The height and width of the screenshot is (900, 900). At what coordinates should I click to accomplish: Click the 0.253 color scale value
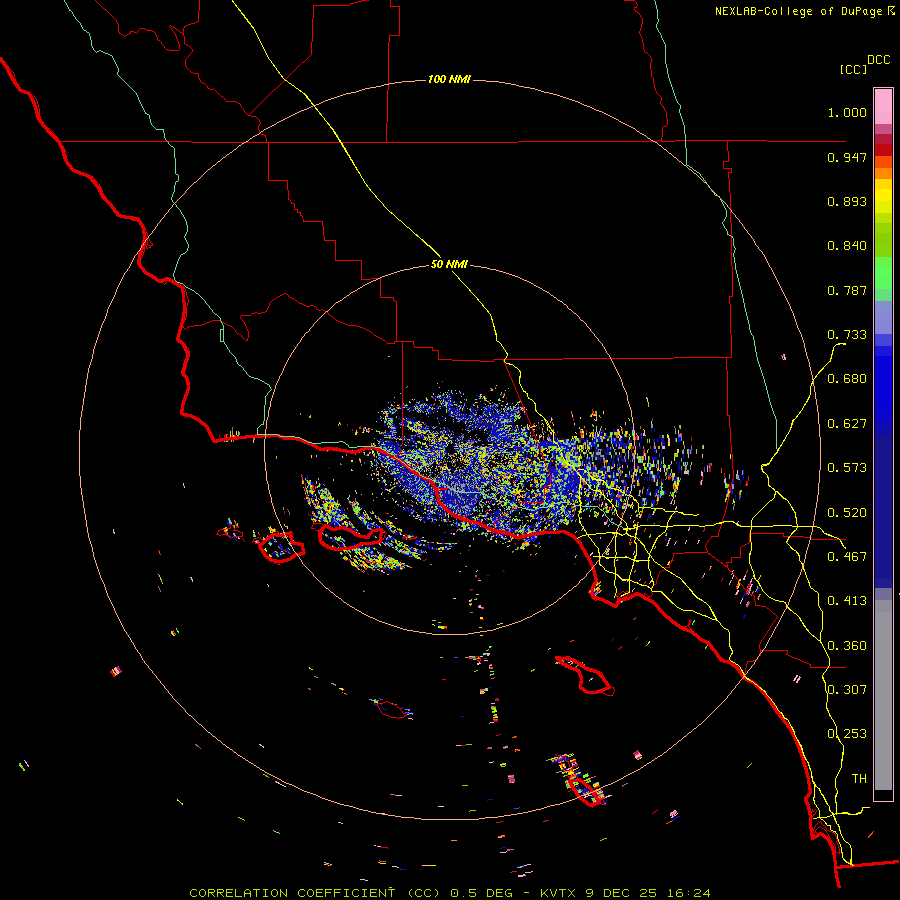(x=847, y=734)
